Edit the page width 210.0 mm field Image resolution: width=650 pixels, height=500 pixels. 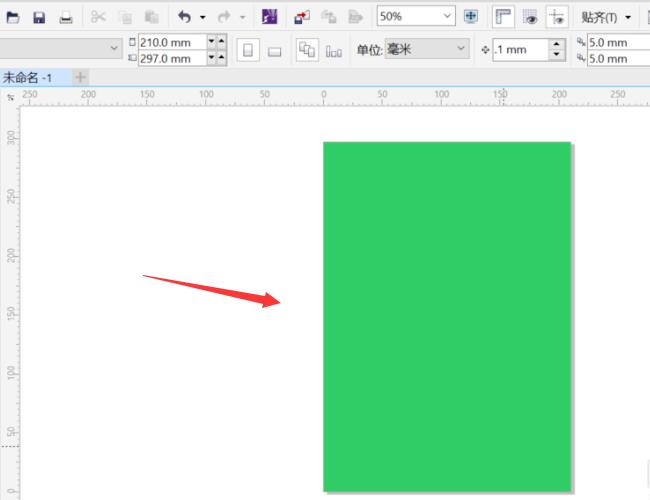click(x=172, y=42)
